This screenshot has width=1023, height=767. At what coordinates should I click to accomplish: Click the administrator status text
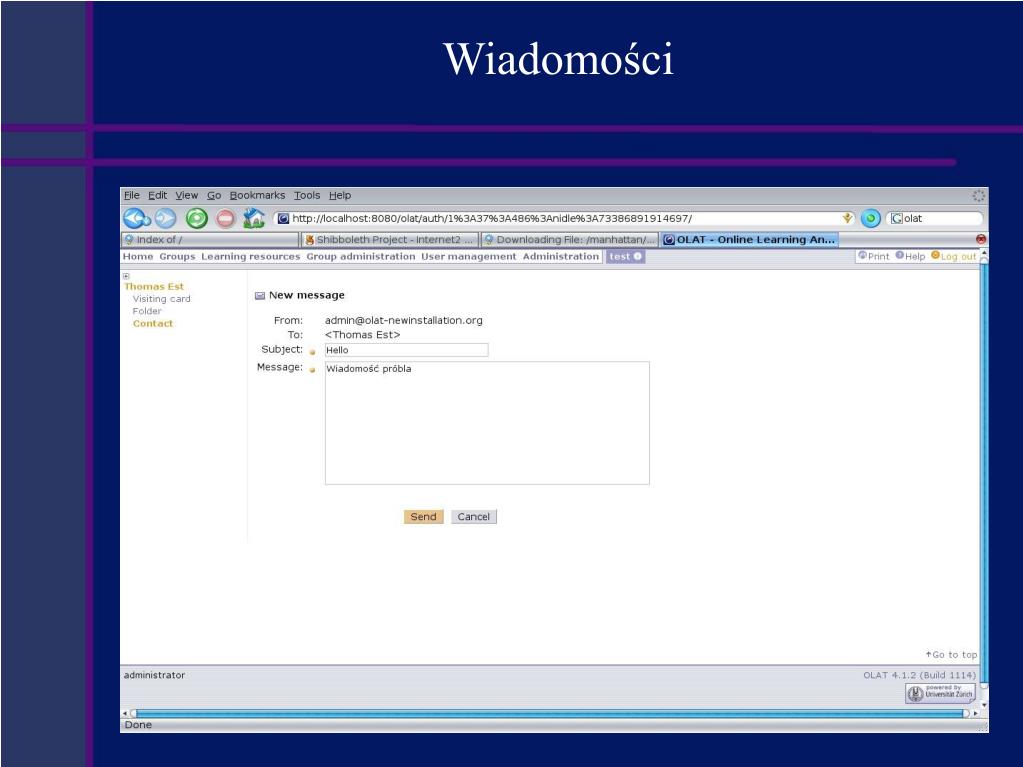click(x=154, y=675)
